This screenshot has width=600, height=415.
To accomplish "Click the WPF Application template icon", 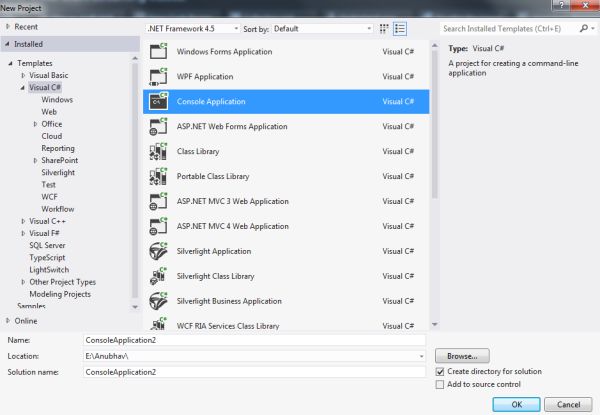I will pyautogui.click(x=158, y=76).
